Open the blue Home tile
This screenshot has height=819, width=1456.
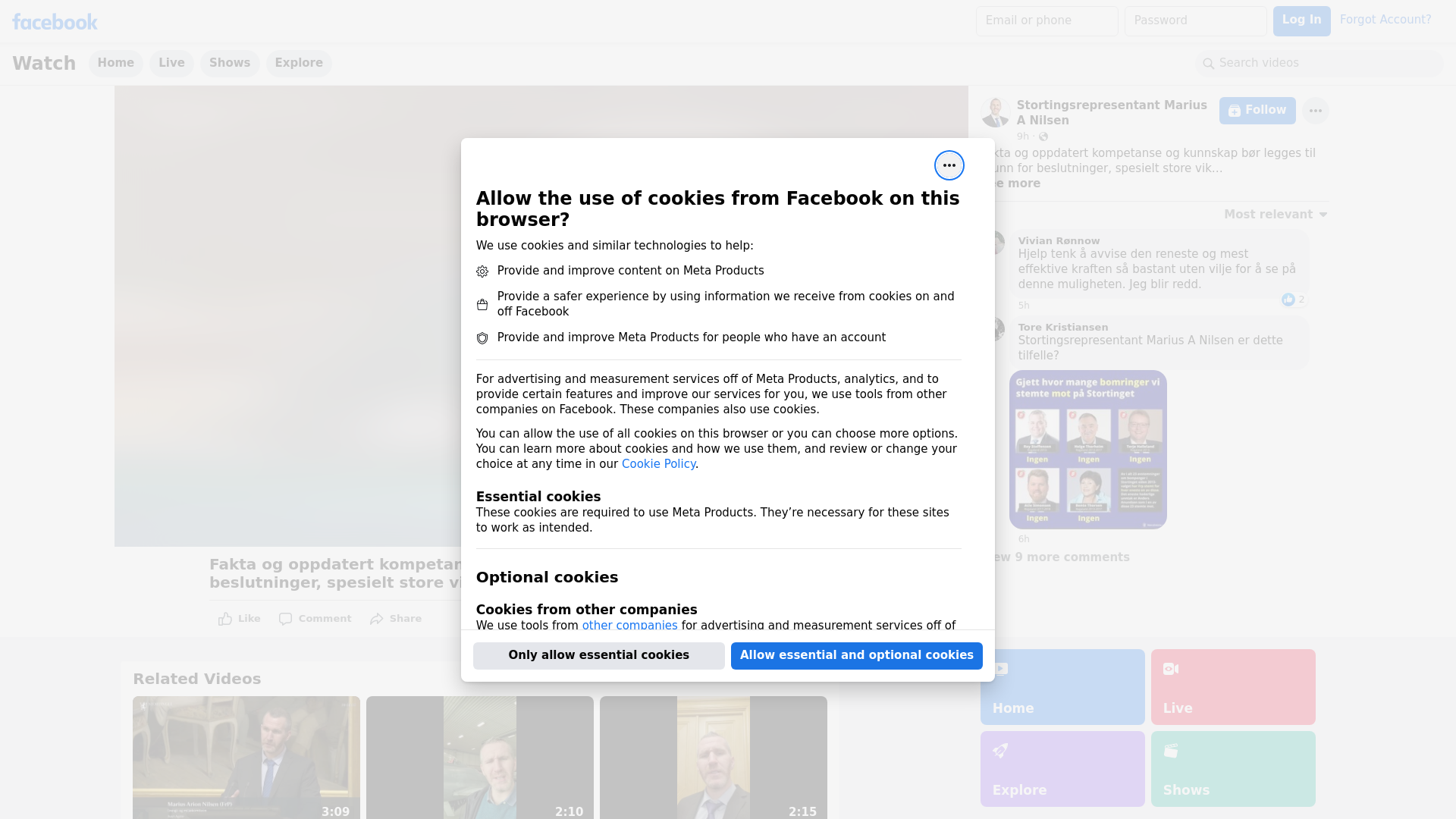point(1062,687)
